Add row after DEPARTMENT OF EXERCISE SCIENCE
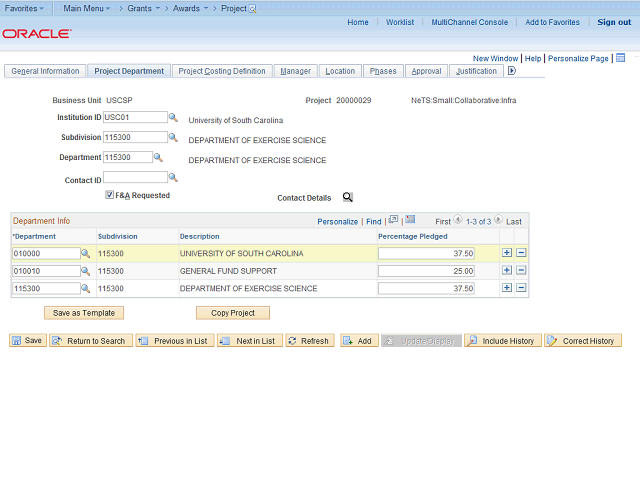The width and height of the screenshot is (640, 480). [x=507, y=288]
